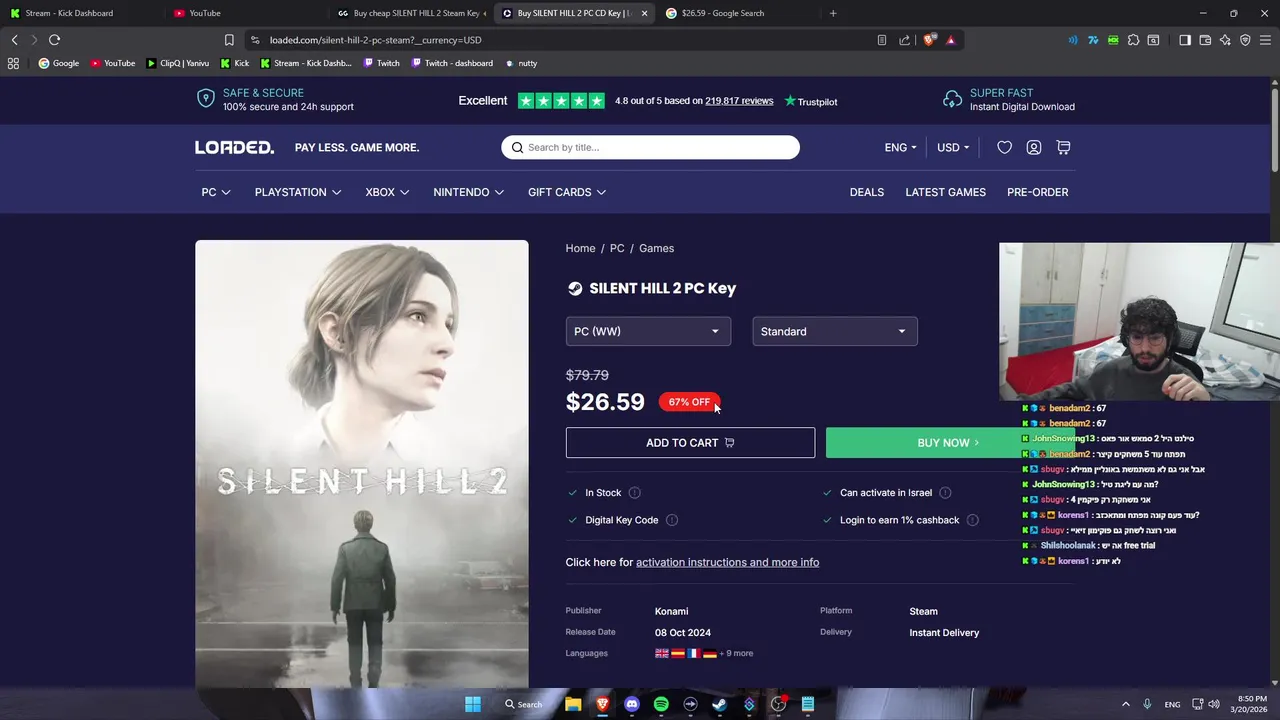Viewport: 1280px width, 720px height.
Task: Click the Windows Start button
Action: click(472, 704)
